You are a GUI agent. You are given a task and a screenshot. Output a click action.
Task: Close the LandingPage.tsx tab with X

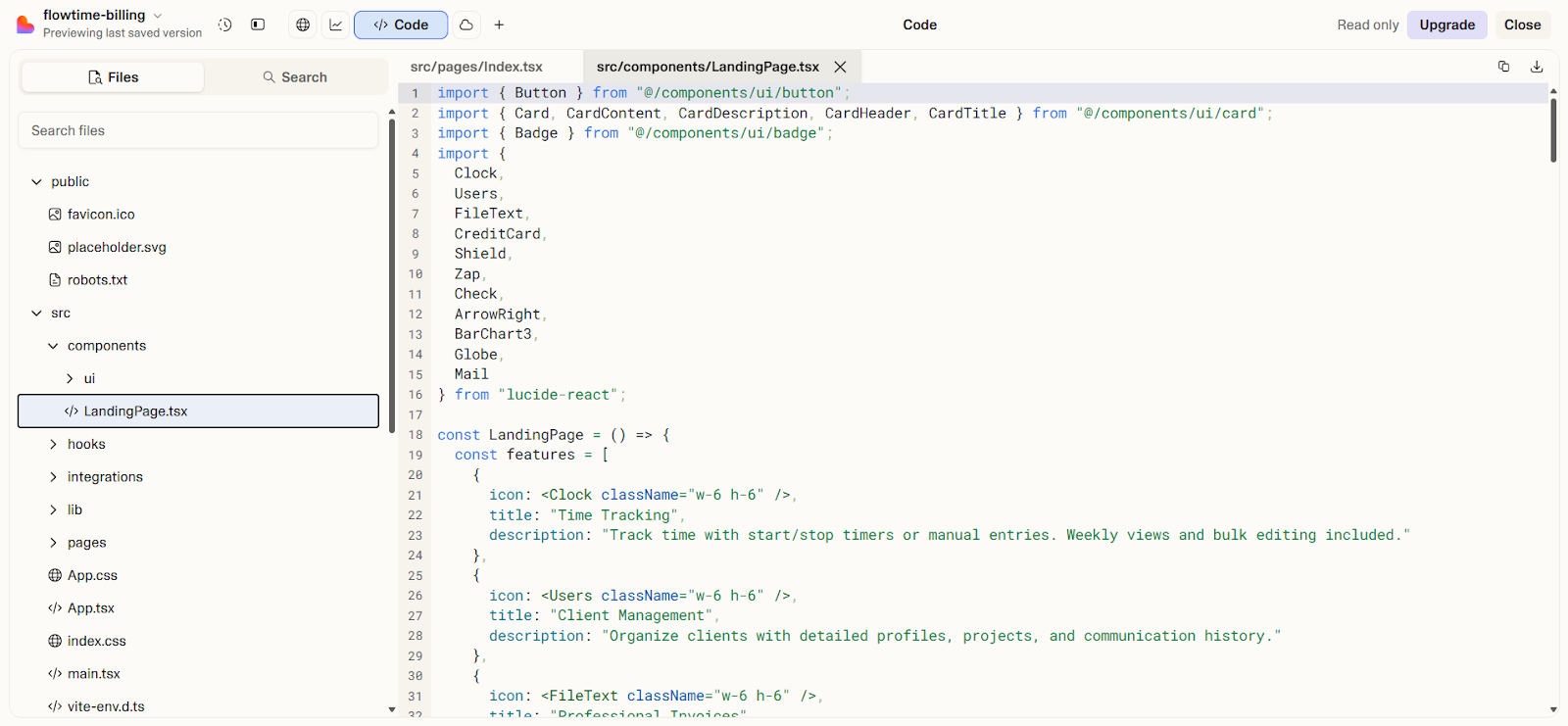(x=840, y=67)
